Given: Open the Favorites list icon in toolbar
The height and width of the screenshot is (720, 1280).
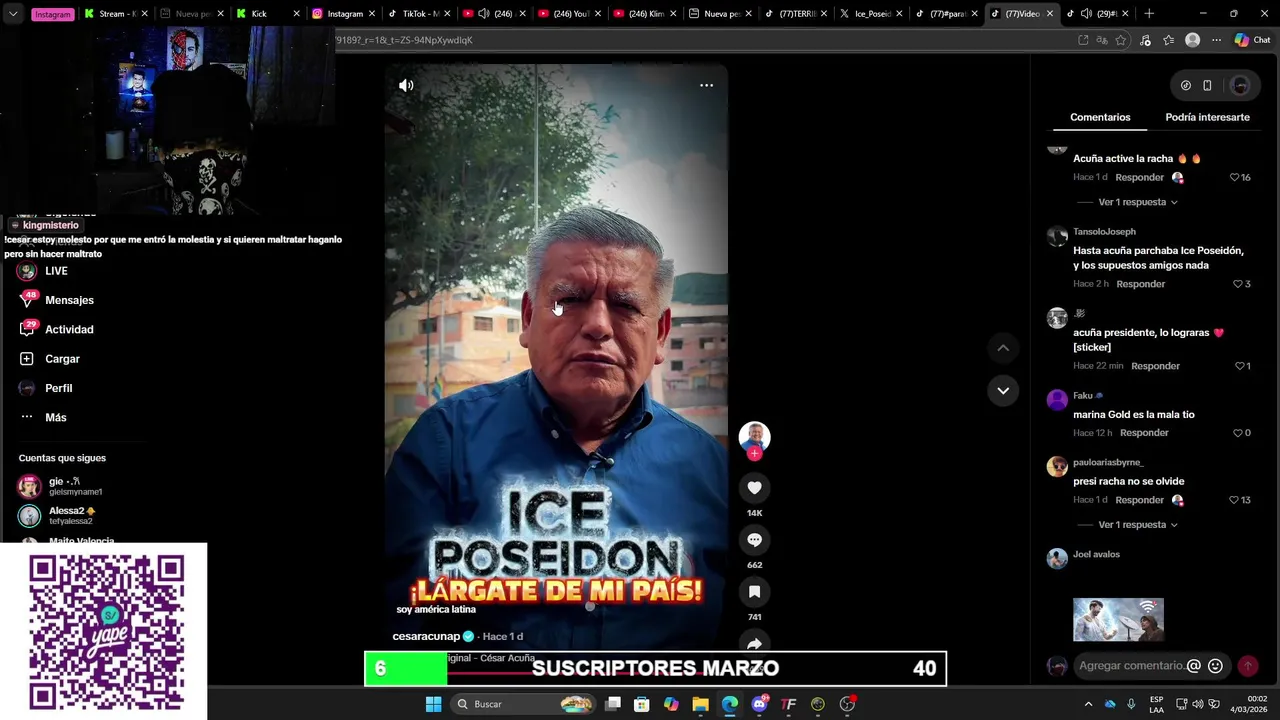Looking at the screenshot, I should click(x=1168, y=40).
